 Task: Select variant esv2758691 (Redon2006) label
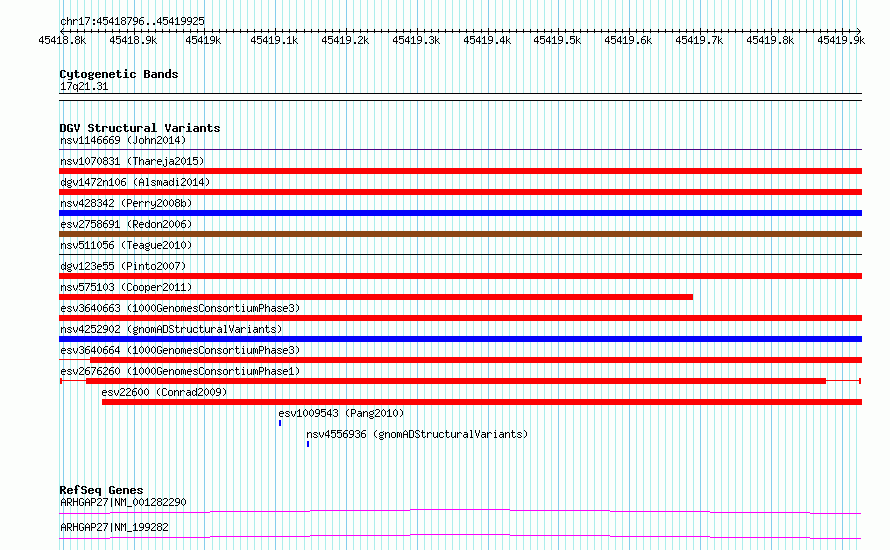(x=126, y=224)
